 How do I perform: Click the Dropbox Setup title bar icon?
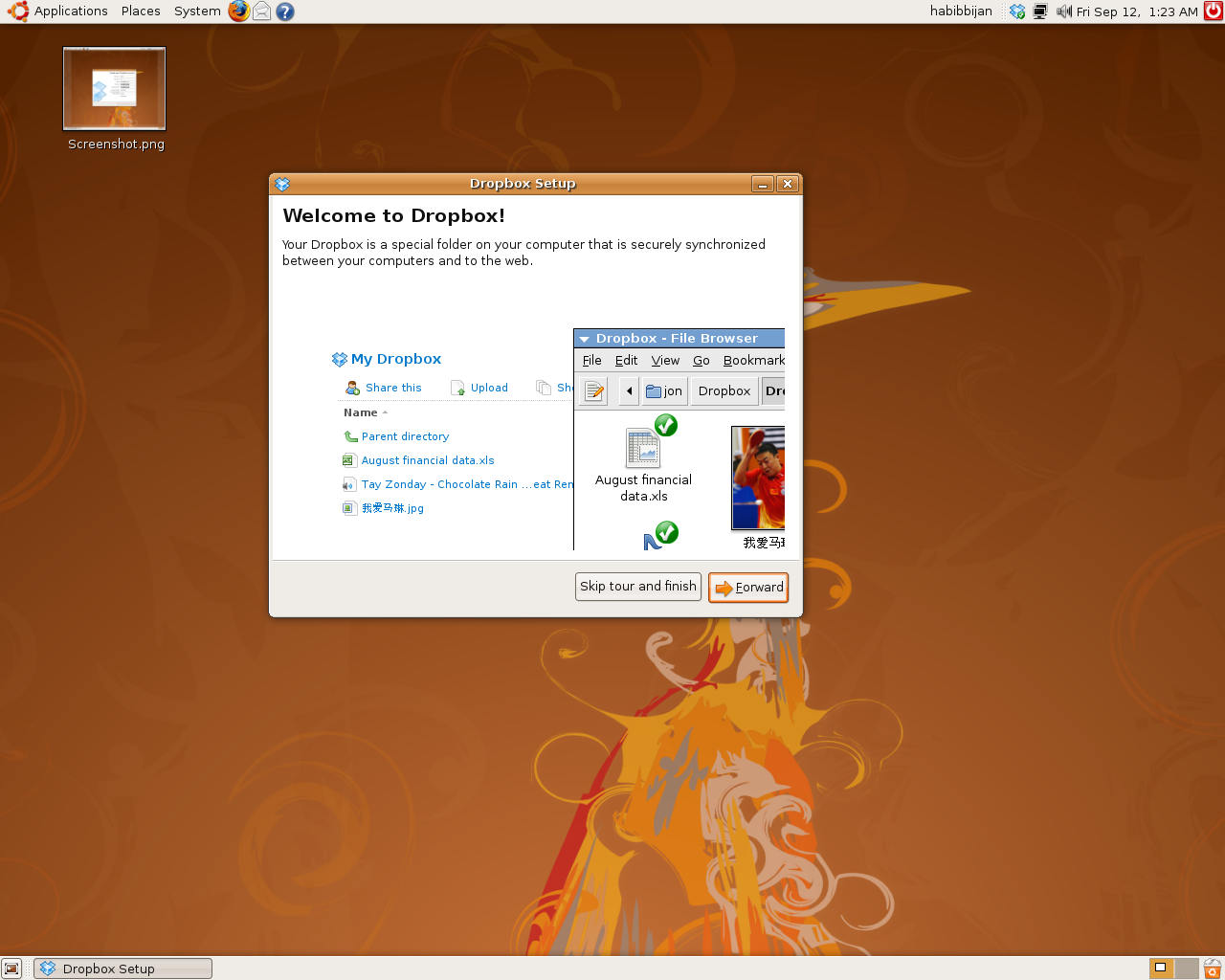pyautogui.click(x=282, y=184)
